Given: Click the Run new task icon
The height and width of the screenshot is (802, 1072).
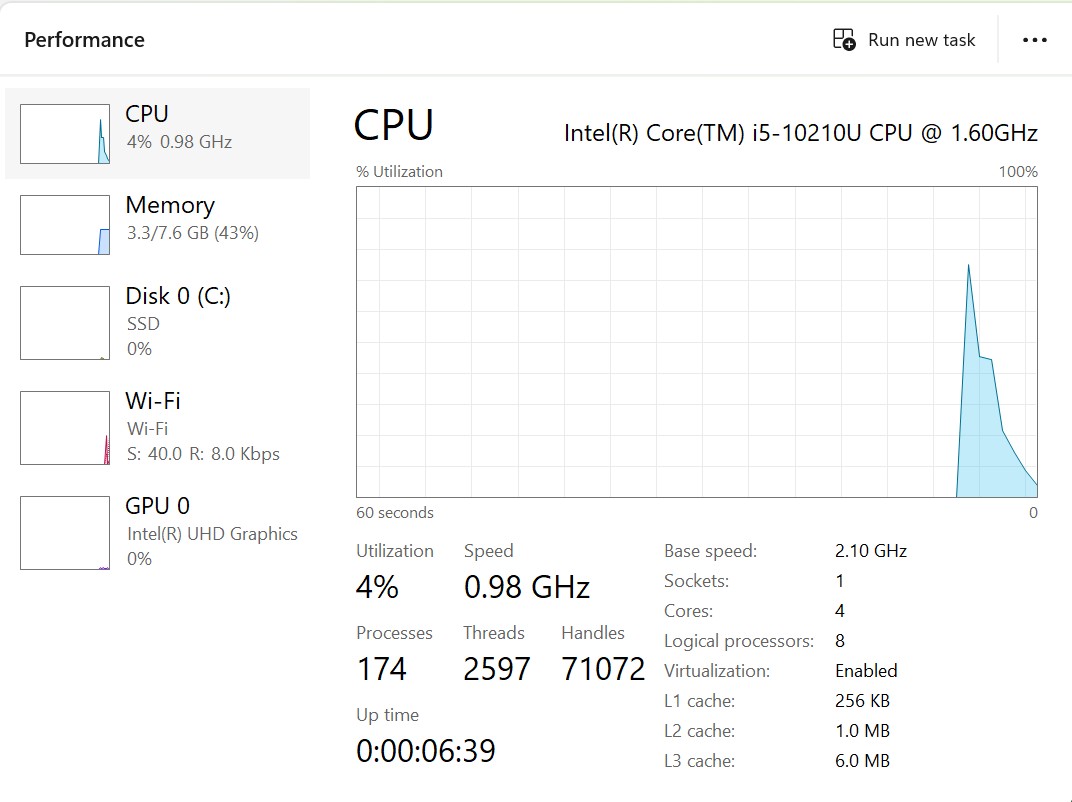Looking at the screenshot, I should point(844,40).
